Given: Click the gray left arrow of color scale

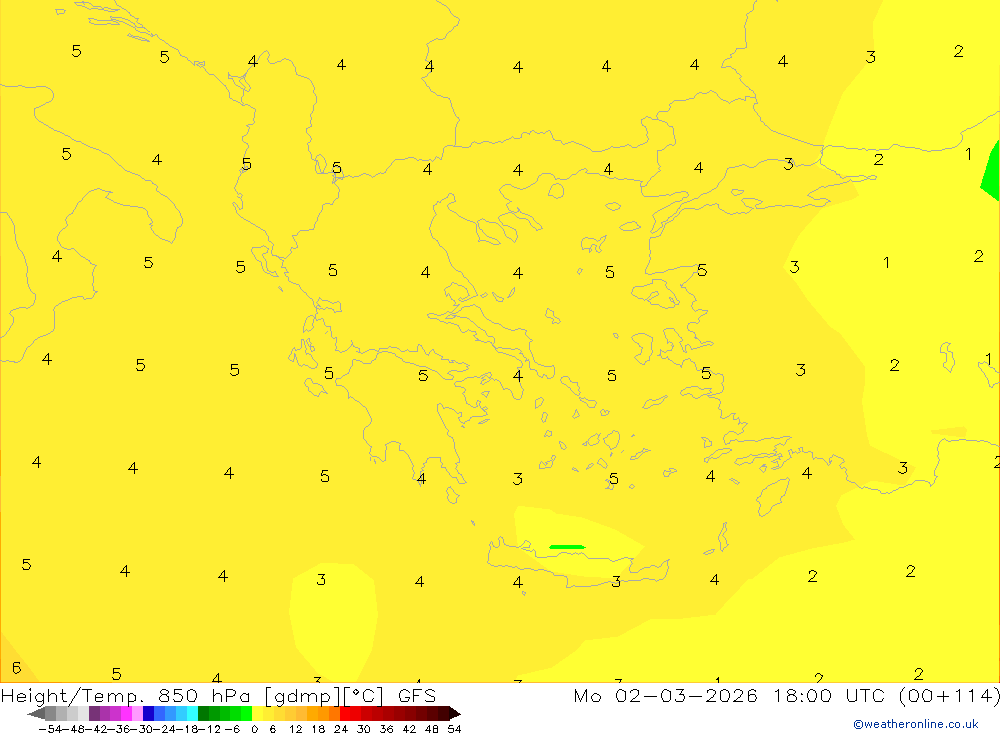Looking at the screenshot, I should [36, 714].
